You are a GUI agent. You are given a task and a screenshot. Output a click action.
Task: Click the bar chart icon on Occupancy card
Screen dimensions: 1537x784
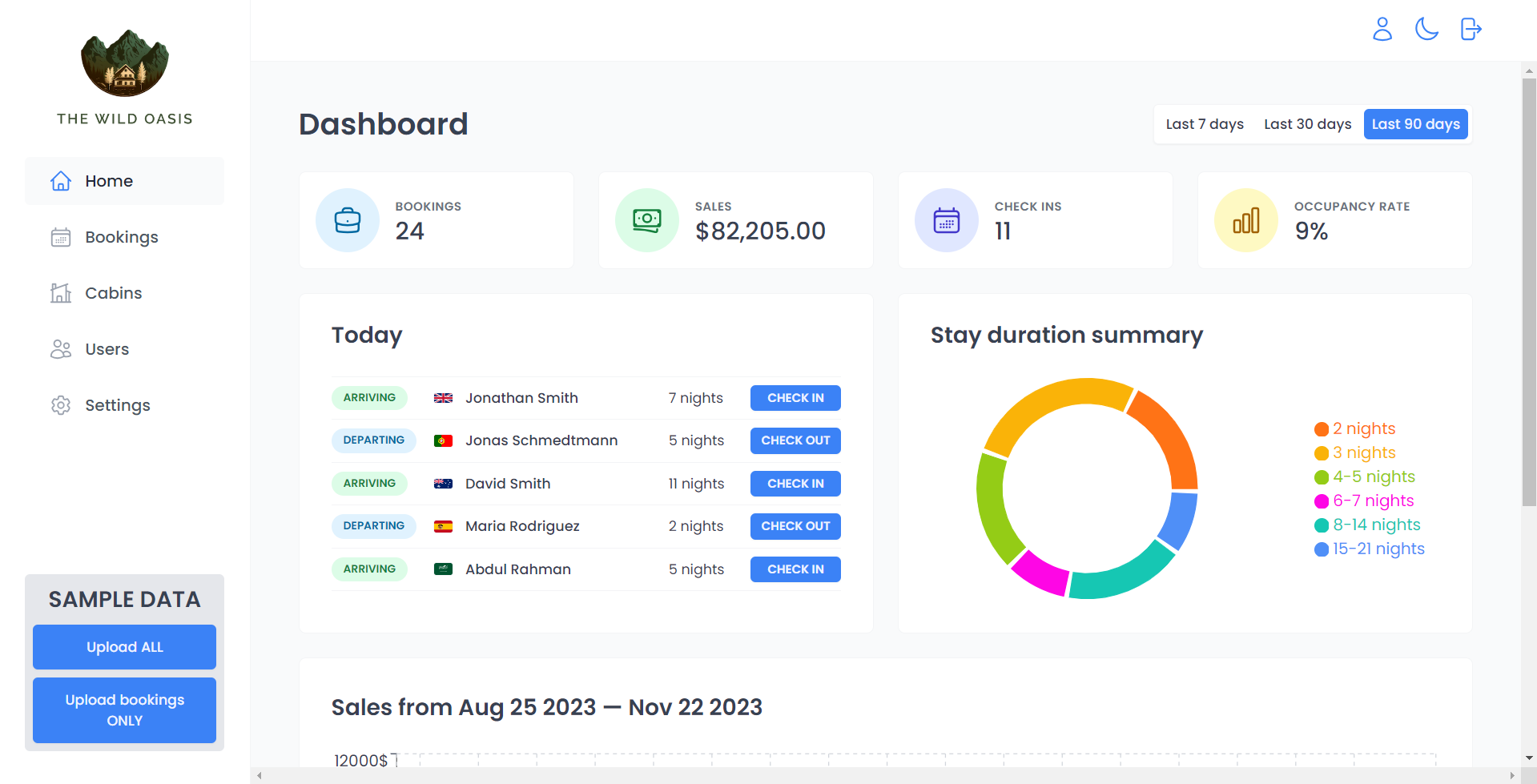pos(1246,220)
